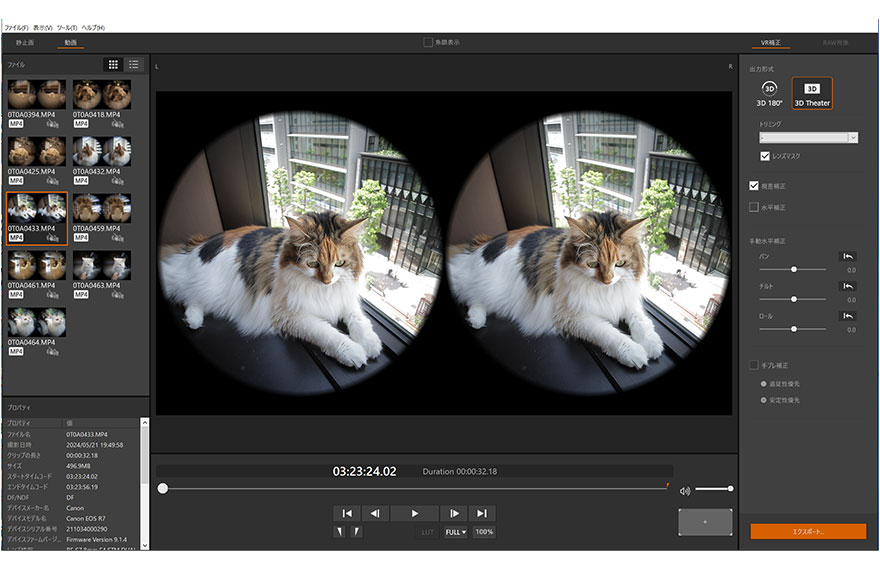Viewport: 880px width, 570px height.
Task: Reset the パン (pan) value
Action: (x=848, y=257)
